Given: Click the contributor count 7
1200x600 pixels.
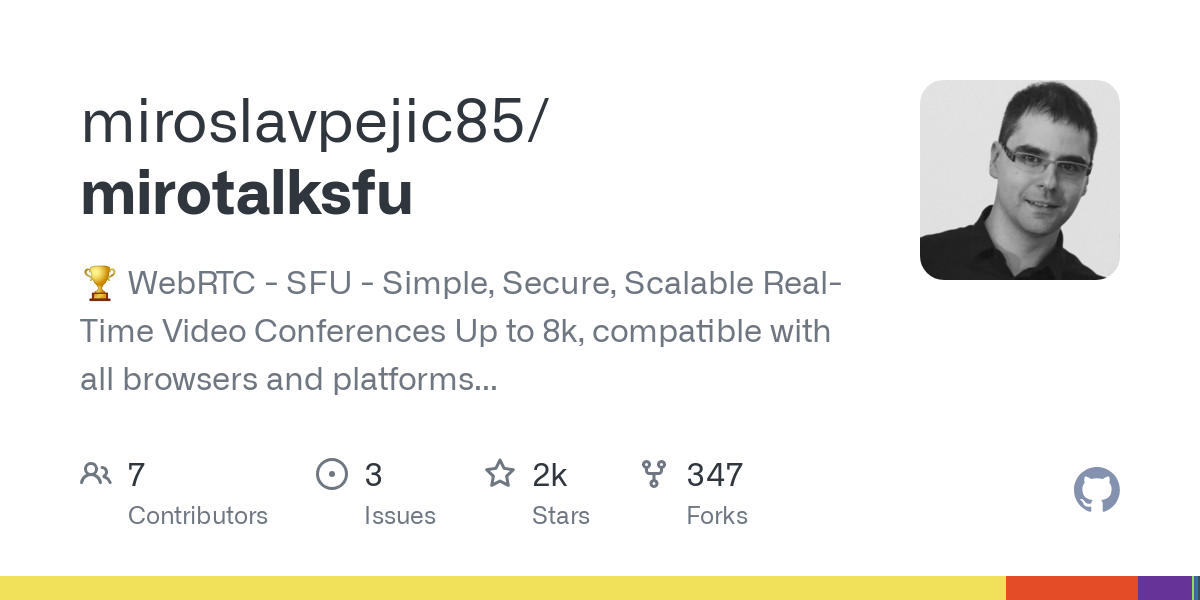Looking at the screenshot, I should (x=137, y=474).
